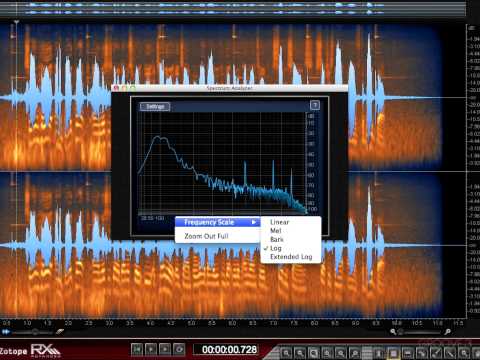This screenshot has height=360, width=480.
Task: Open the help question mark in Spectrum Analyzer
Action: click(315, 105)
